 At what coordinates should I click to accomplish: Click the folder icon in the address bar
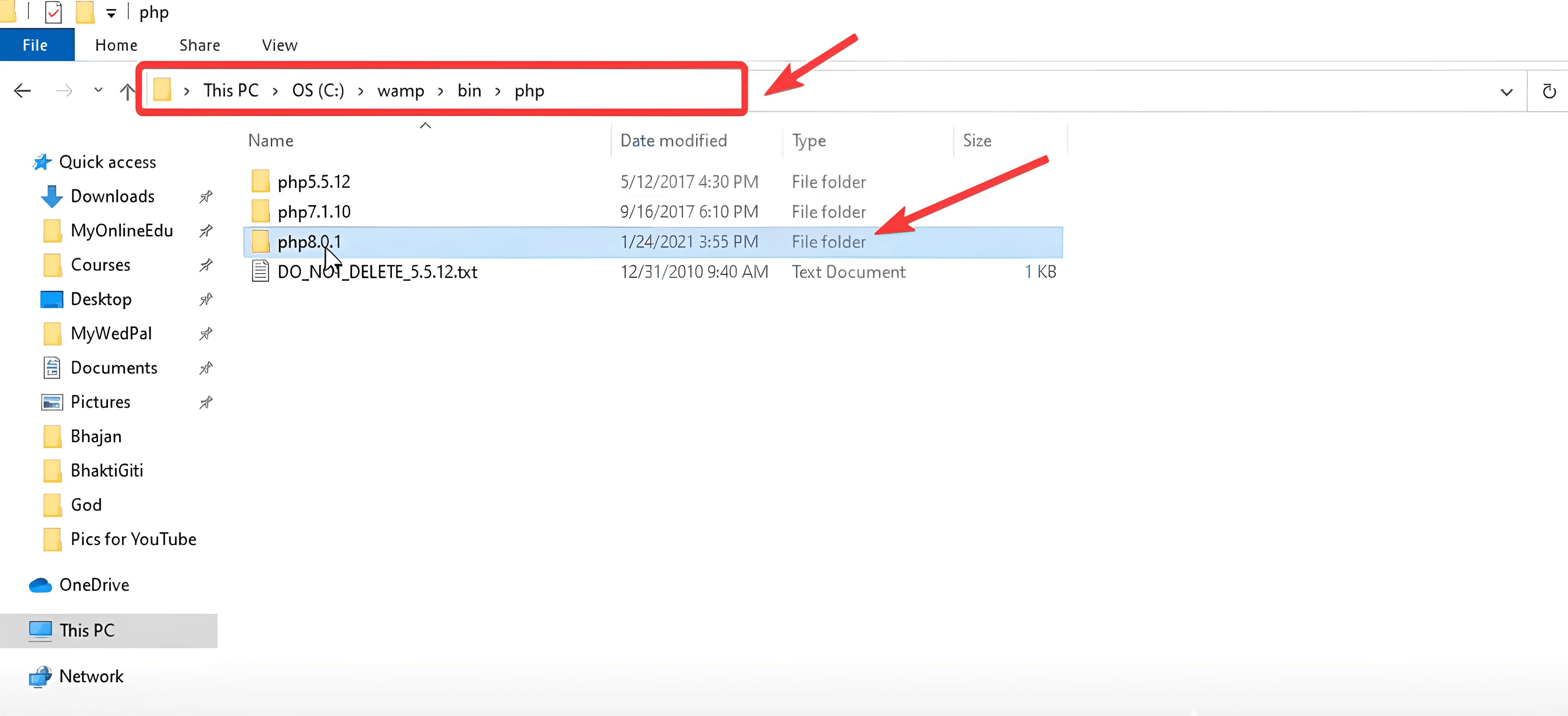(x=162, y=89)
